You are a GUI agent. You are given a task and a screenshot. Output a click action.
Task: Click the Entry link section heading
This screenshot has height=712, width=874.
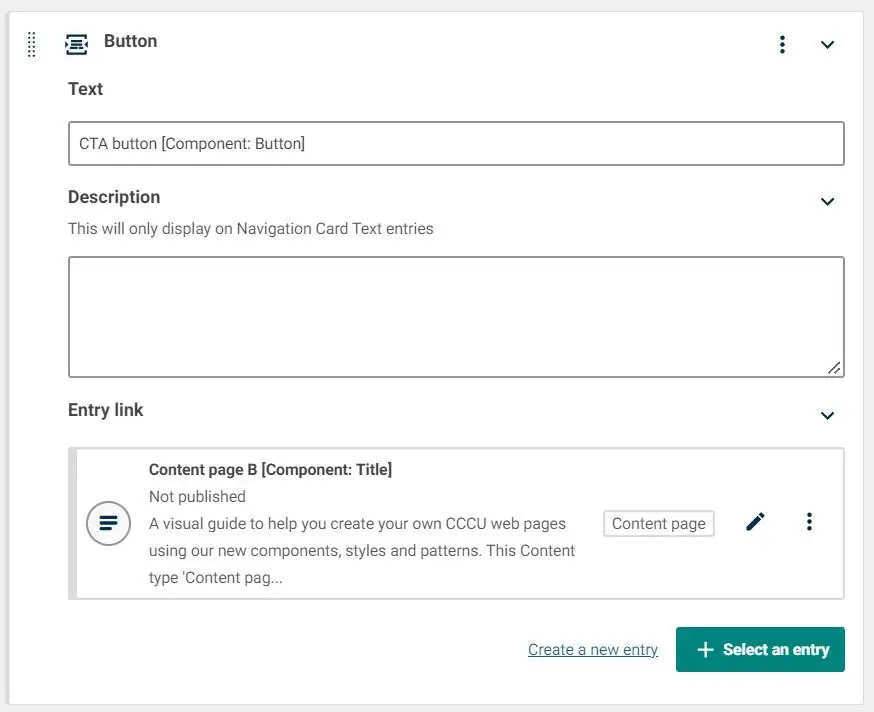coord(105,410)
